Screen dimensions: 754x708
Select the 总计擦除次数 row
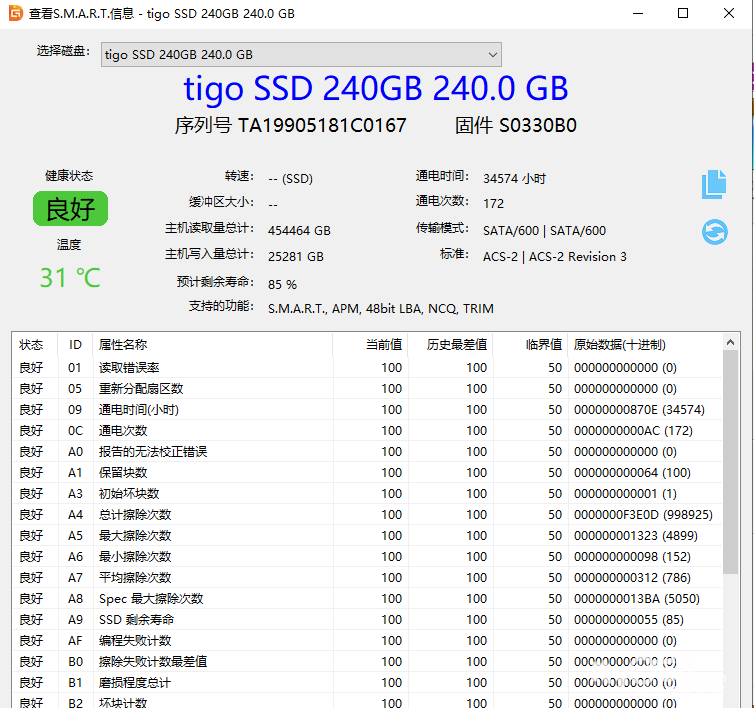coord(134,514)
